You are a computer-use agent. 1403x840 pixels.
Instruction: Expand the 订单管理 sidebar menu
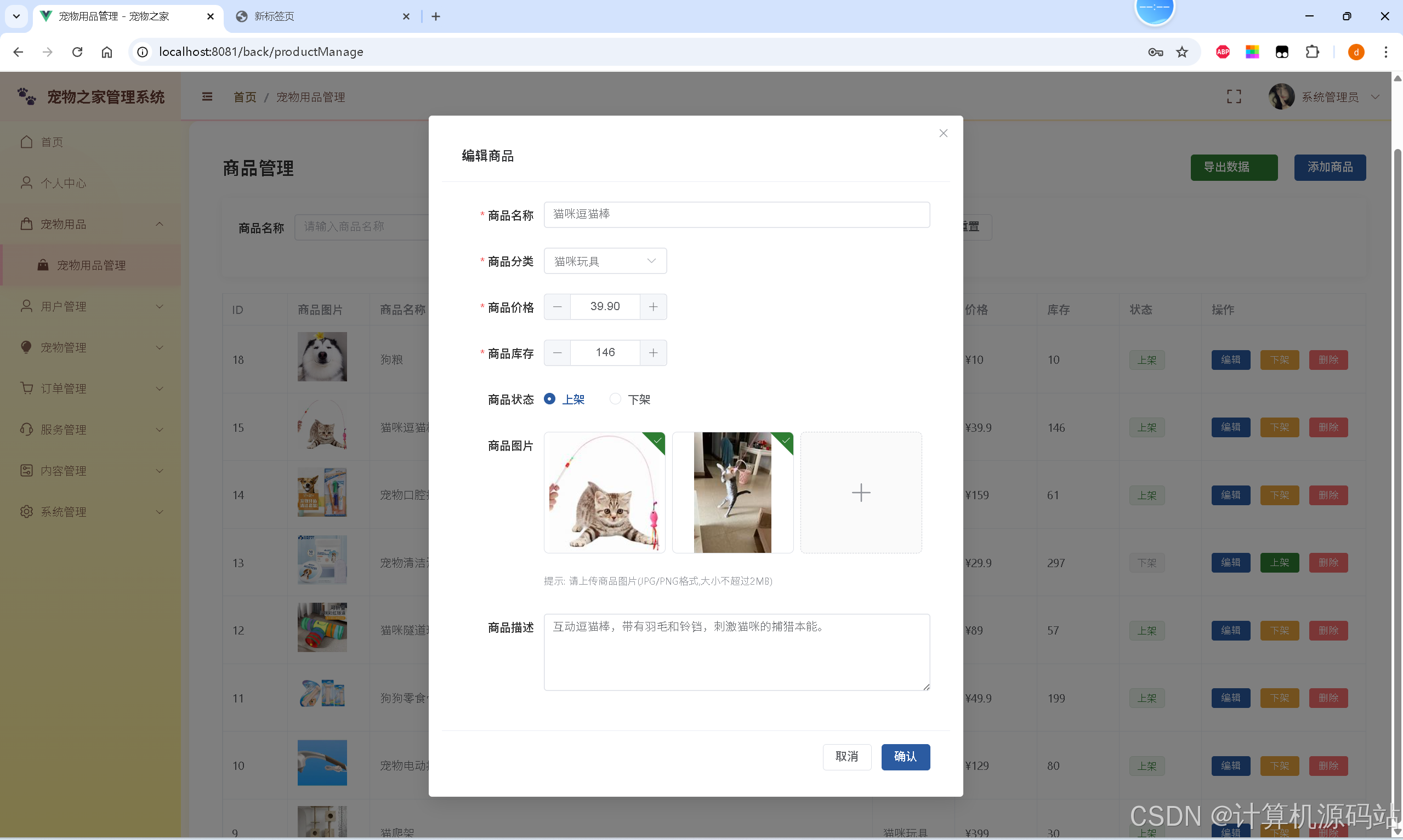(x=160, y=388)
